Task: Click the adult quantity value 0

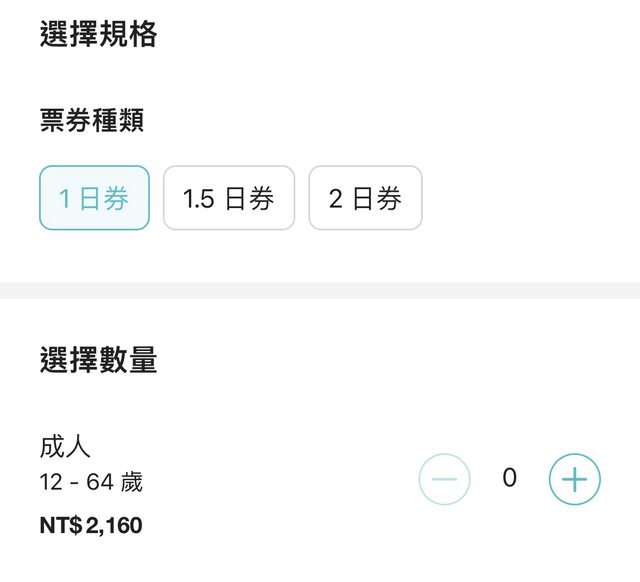Action: pos(509,479)
